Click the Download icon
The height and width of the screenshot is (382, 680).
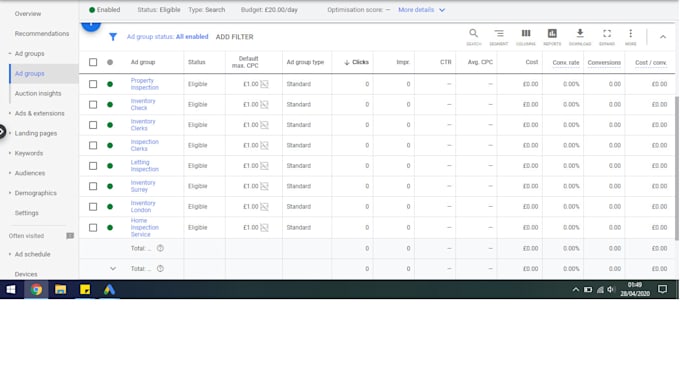pyautogui.click(x=580, y=36)
